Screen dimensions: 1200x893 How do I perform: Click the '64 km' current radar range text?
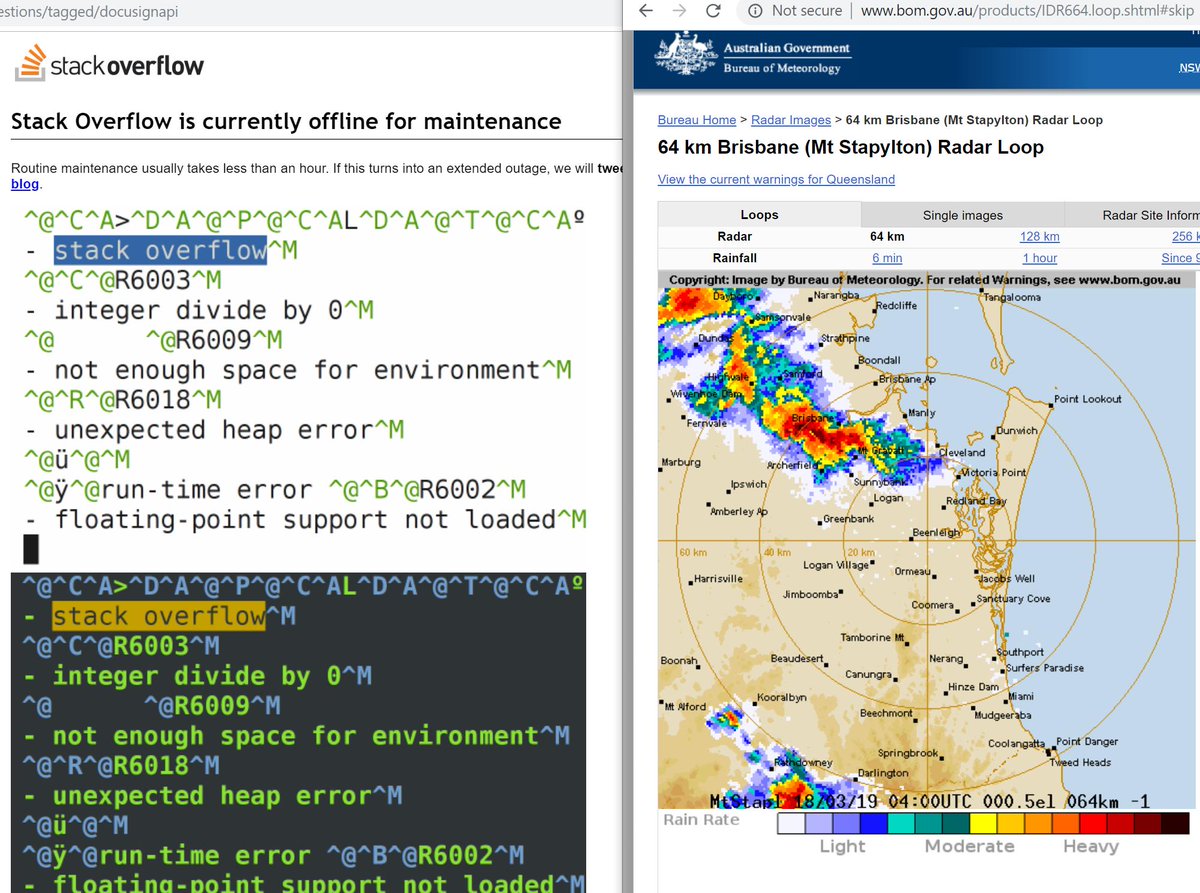point(887,237)
